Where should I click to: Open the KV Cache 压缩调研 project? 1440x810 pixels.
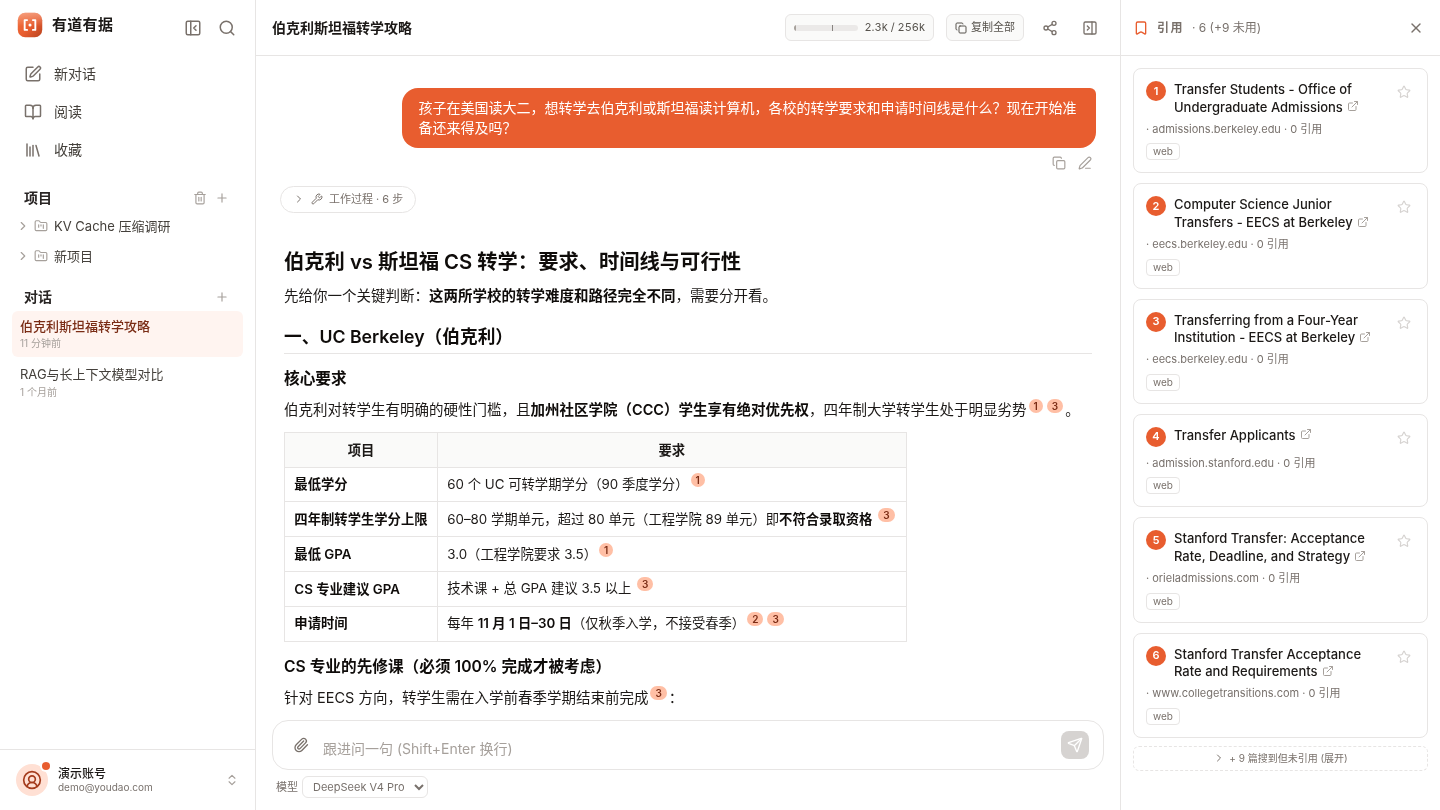112,227
